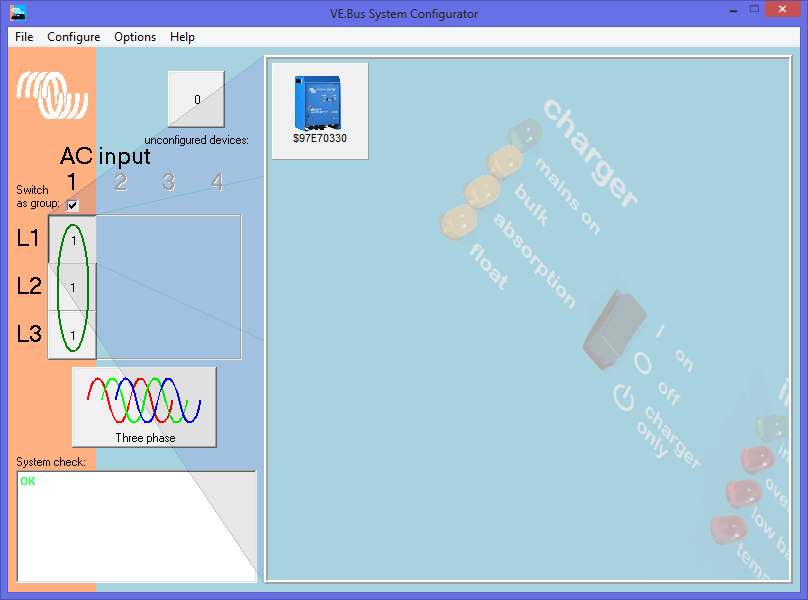
Task: Open the Help menu
Action: (182, 37)
